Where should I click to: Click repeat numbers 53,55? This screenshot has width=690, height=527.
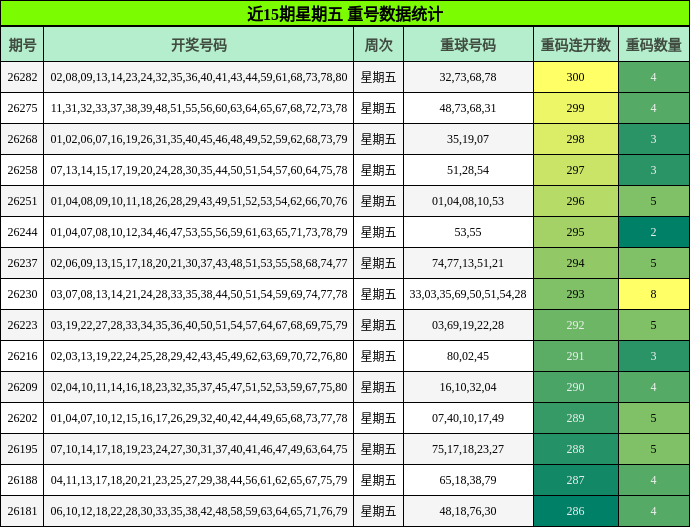pyautogui.click(x=468, y=232)
